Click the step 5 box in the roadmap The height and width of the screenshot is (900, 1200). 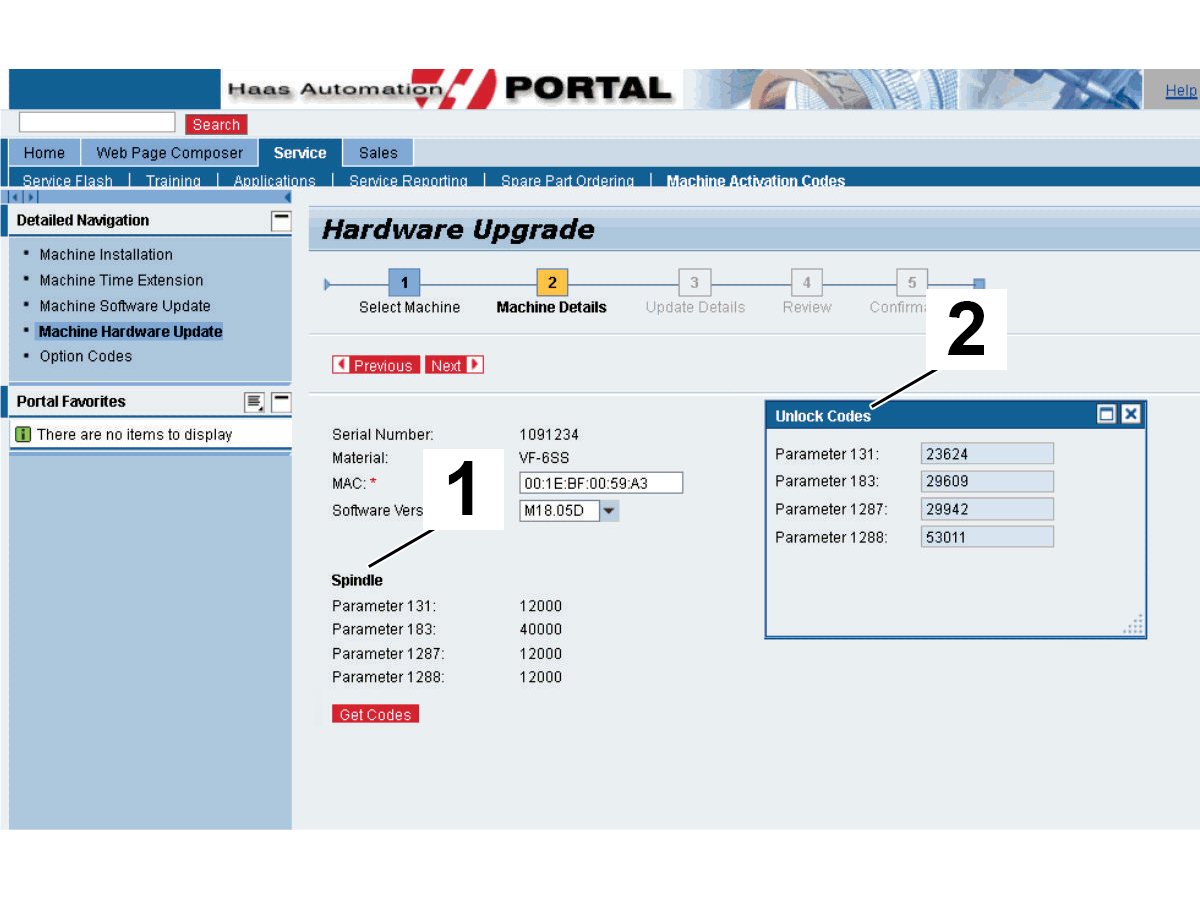(x=912, y=283)
